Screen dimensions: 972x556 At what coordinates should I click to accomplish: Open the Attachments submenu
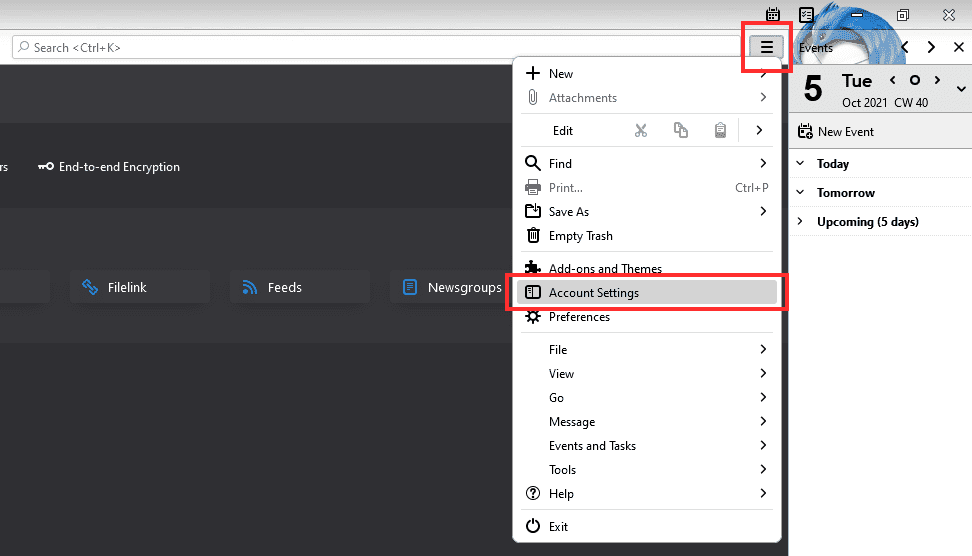pyautogui.click(x=647, y=98)
